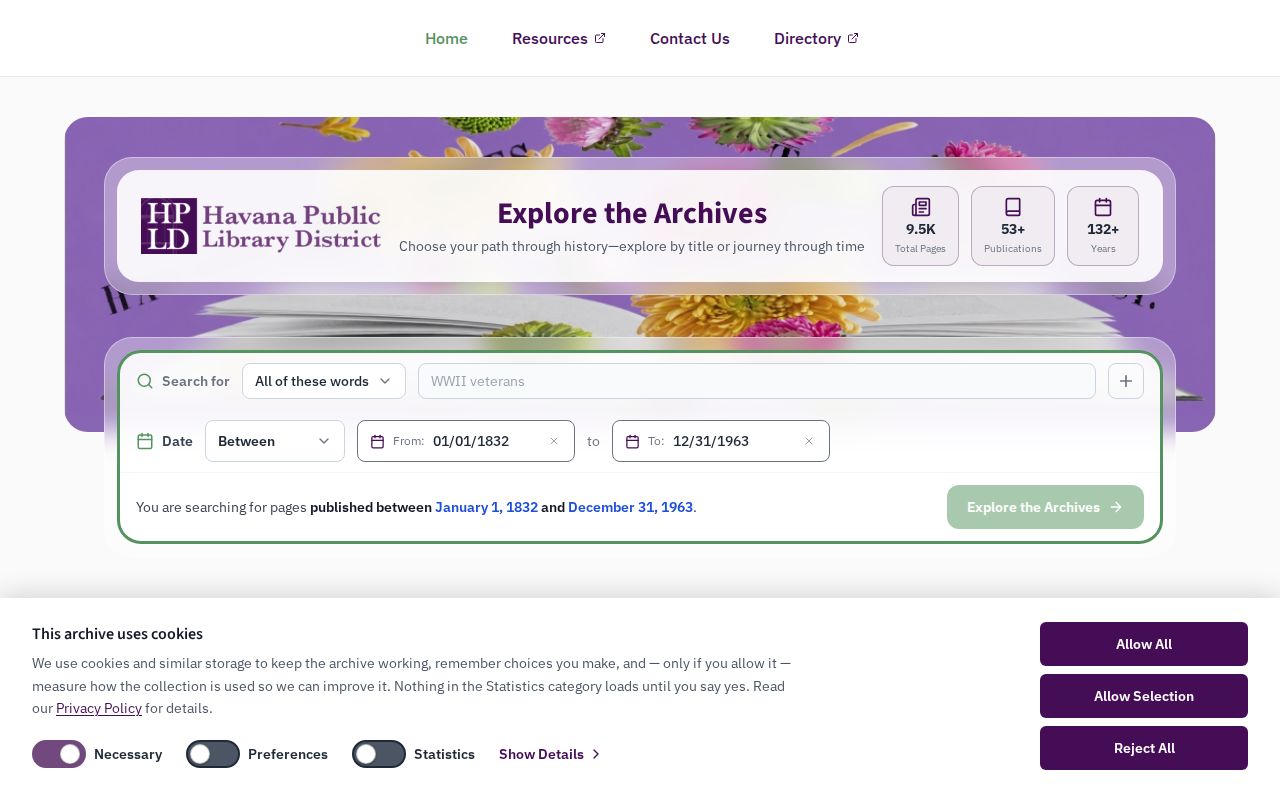Click the arrow icon on Explore the Archives
The image size is (1280, 800).
coord(1116,507)
